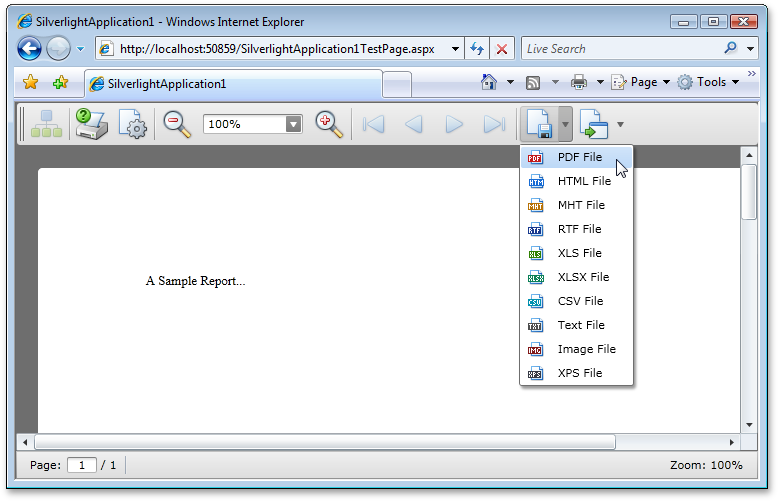Choose PDF File export option
The width and height of the screenshot is (778, 501).
[x=576, y=157]
